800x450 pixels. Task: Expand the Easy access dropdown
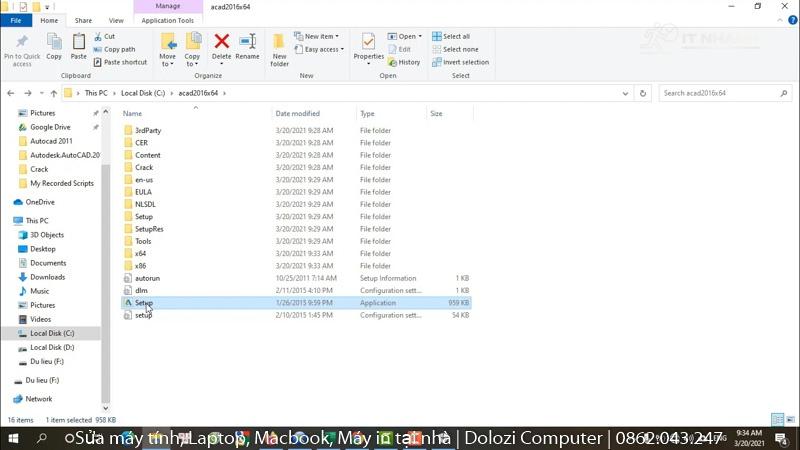pyautogui.click(x=319, y=49)
